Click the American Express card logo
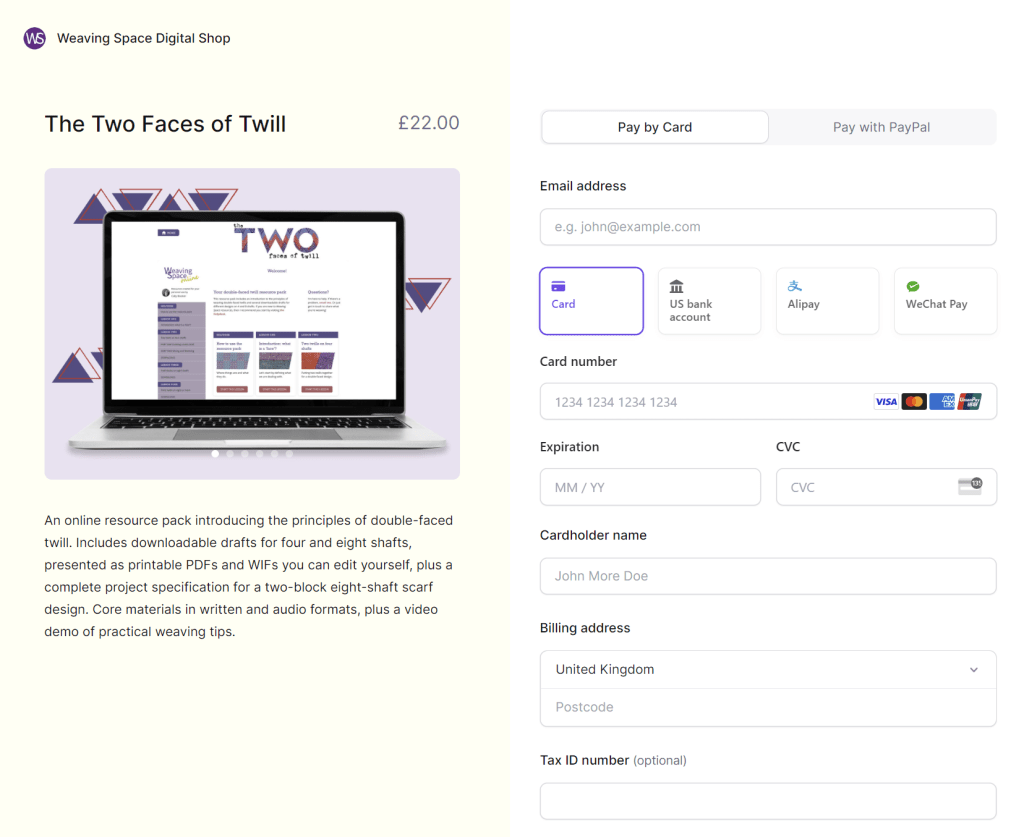The image size is (1024, 837). [x=941, y=402]
